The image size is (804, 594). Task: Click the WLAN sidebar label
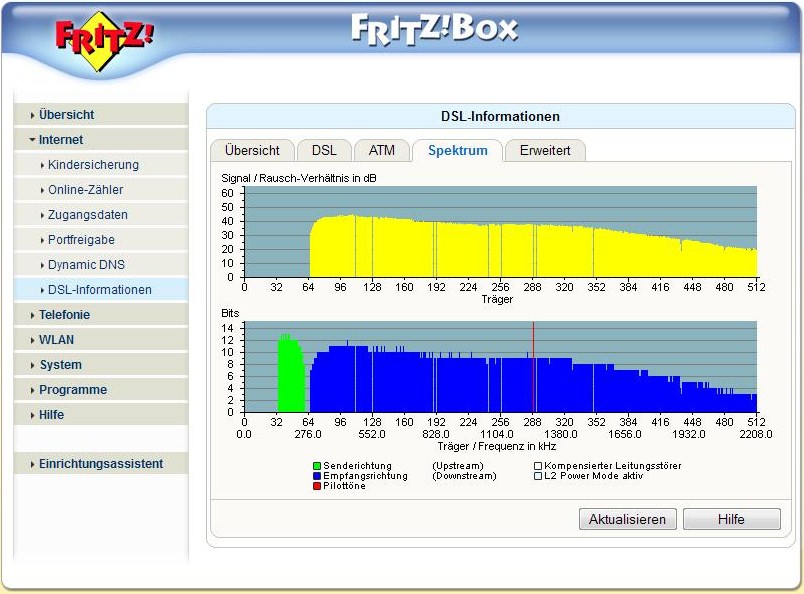click(56, 340)
